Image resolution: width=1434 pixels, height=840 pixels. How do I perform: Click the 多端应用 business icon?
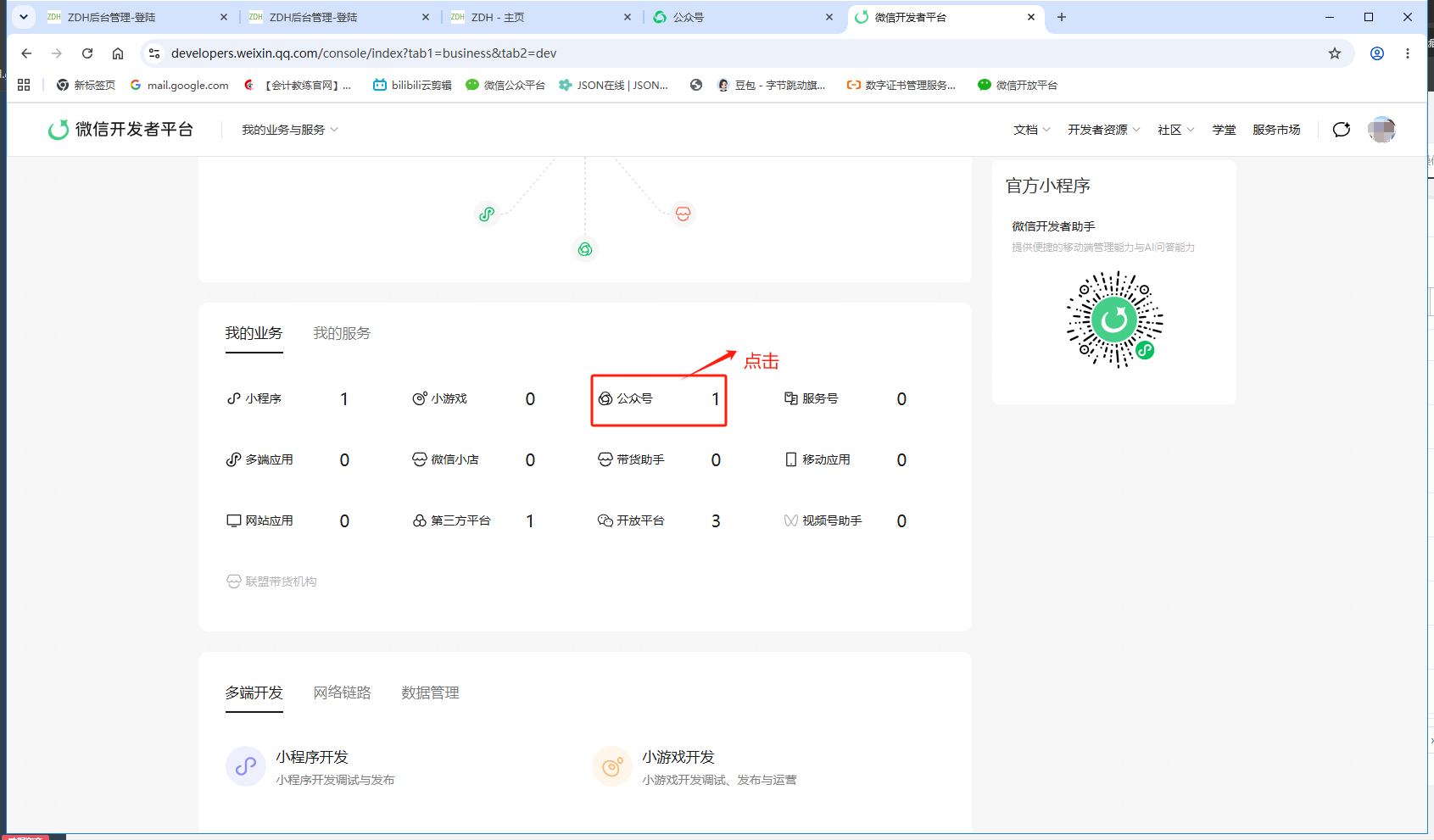[234, 459]
